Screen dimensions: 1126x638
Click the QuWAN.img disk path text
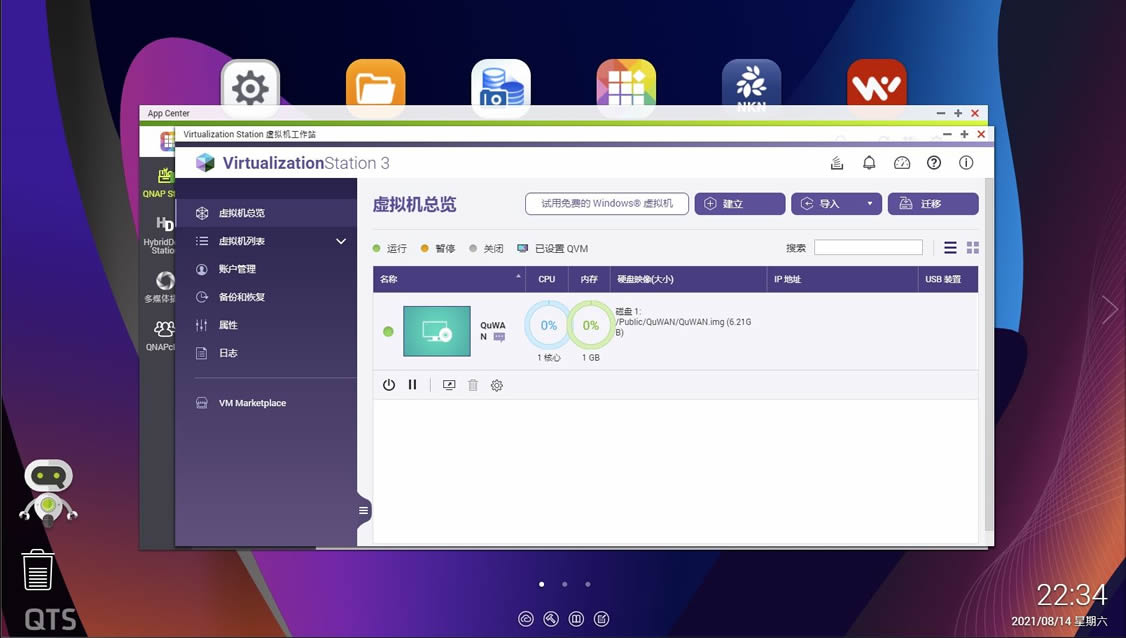(684, 322)
